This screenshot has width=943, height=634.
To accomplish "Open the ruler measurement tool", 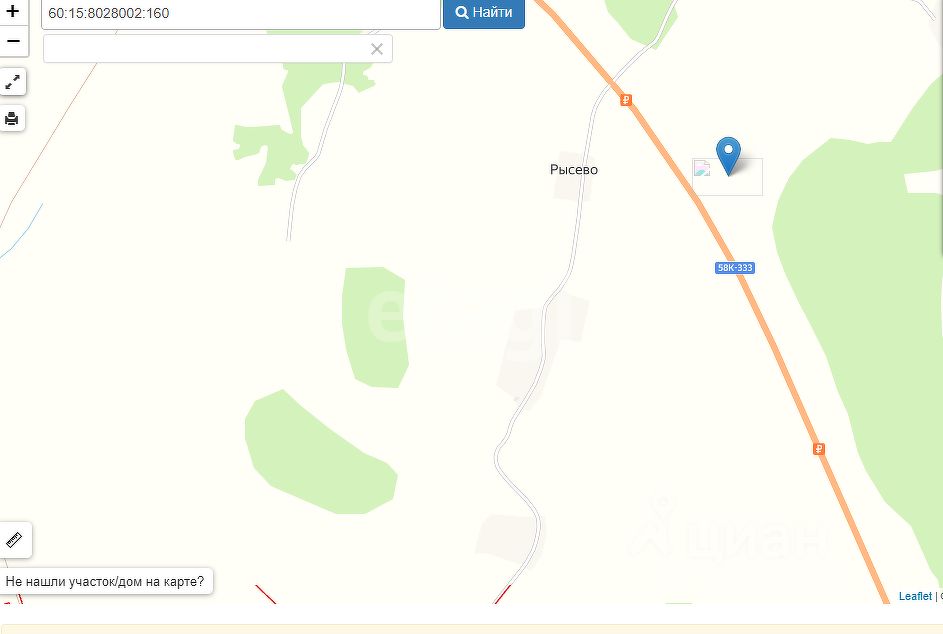I will click(x=14, y=540).
